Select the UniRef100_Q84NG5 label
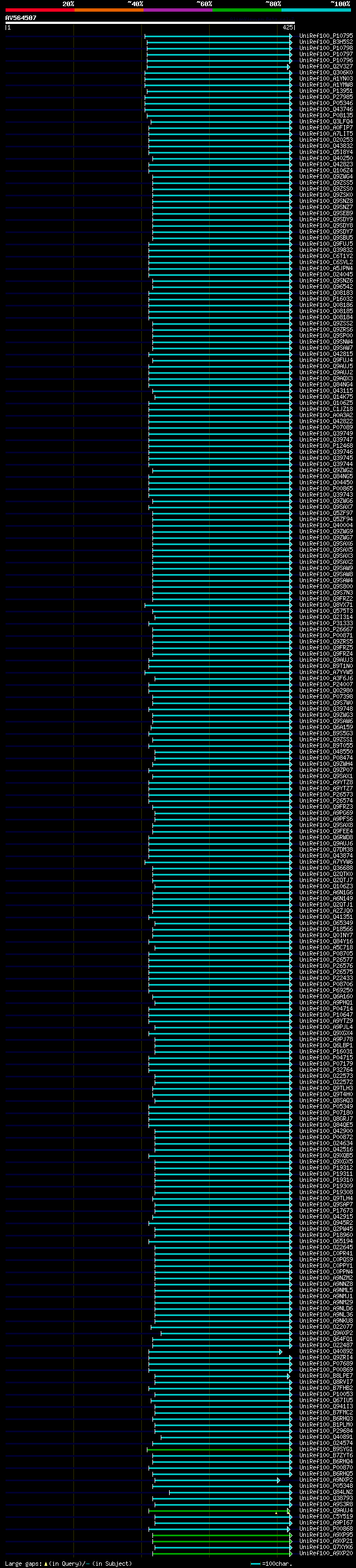This screenshot has height=1568, width=356. point(325,477)
